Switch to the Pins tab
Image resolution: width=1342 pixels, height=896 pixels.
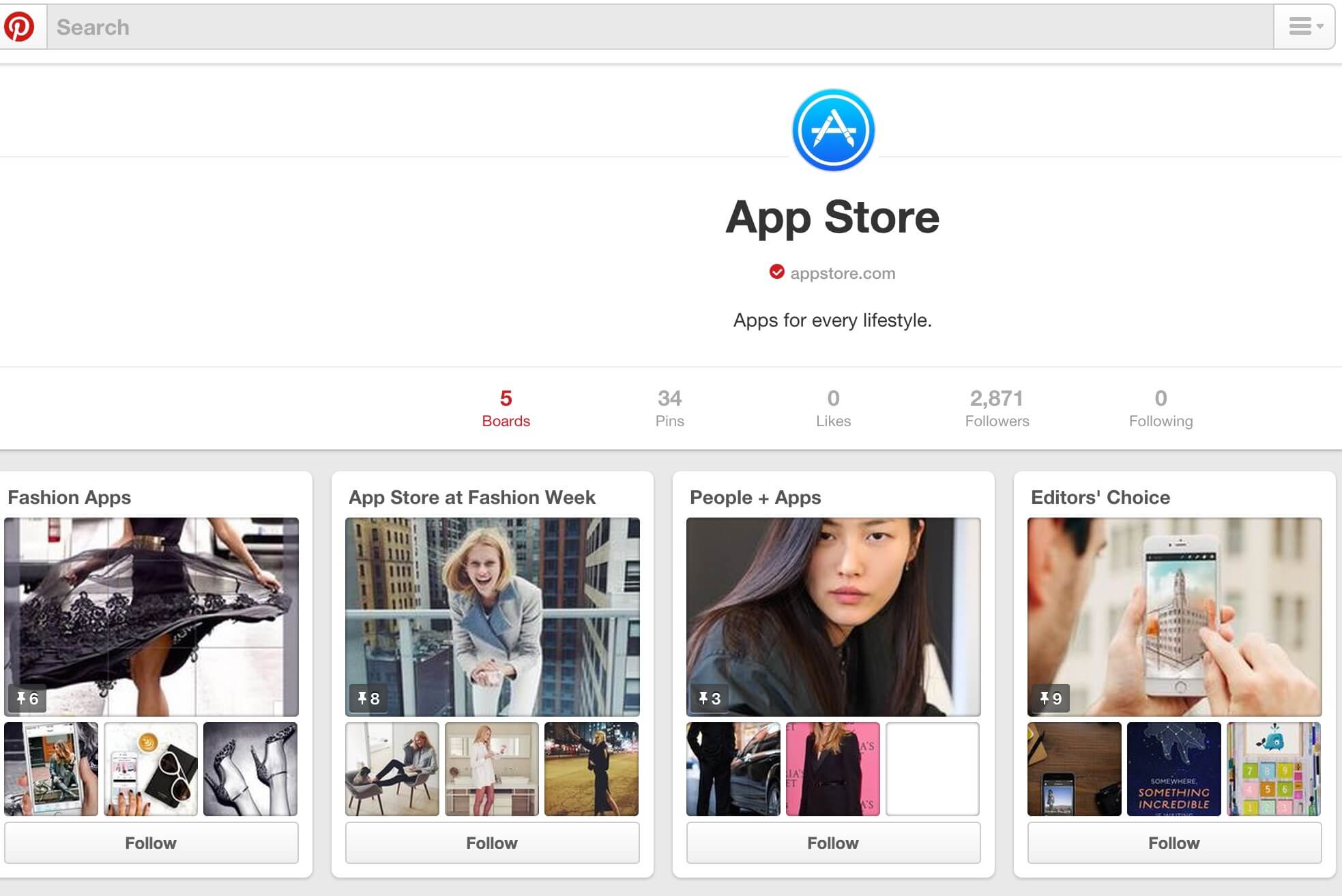669,408
